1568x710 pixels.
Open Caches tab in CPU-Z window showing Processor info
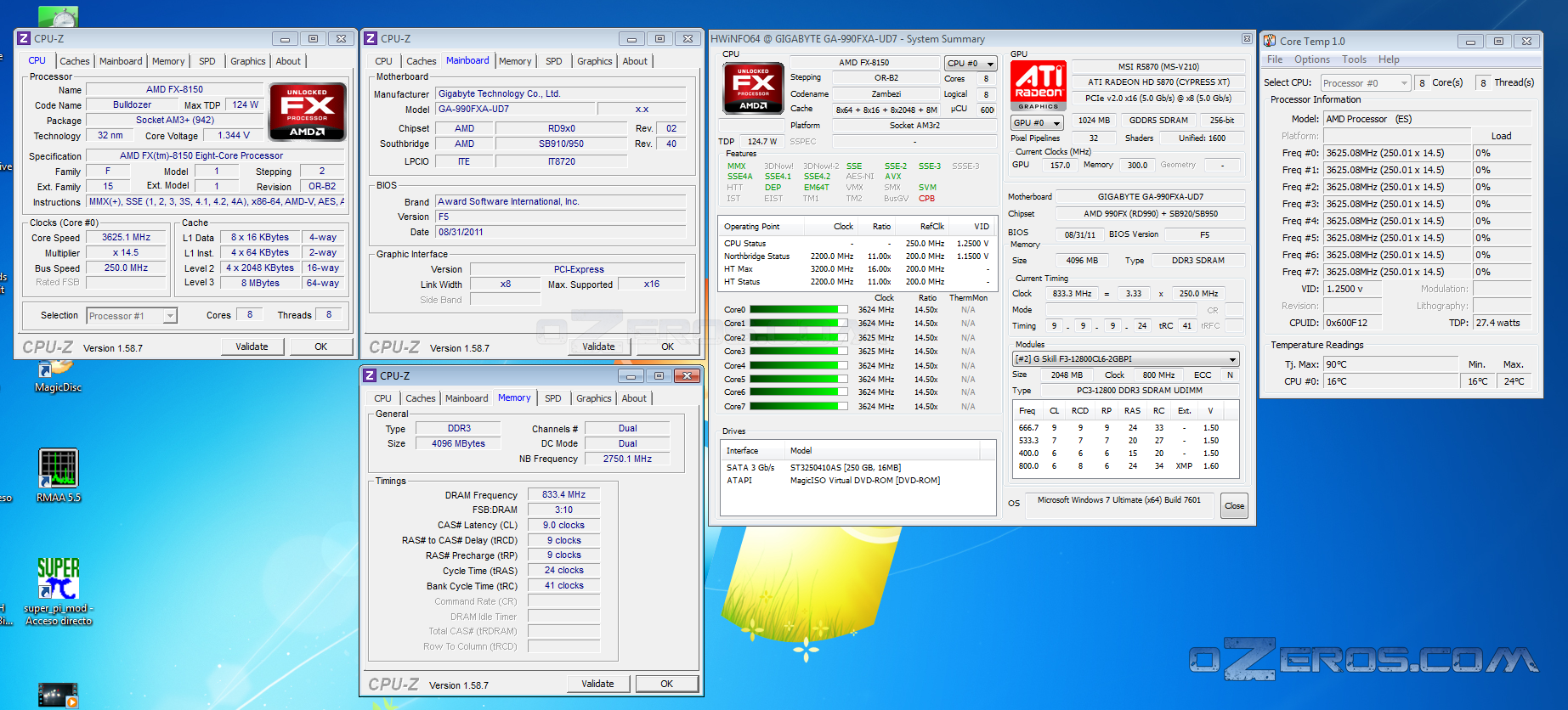[x=75, y=61]
